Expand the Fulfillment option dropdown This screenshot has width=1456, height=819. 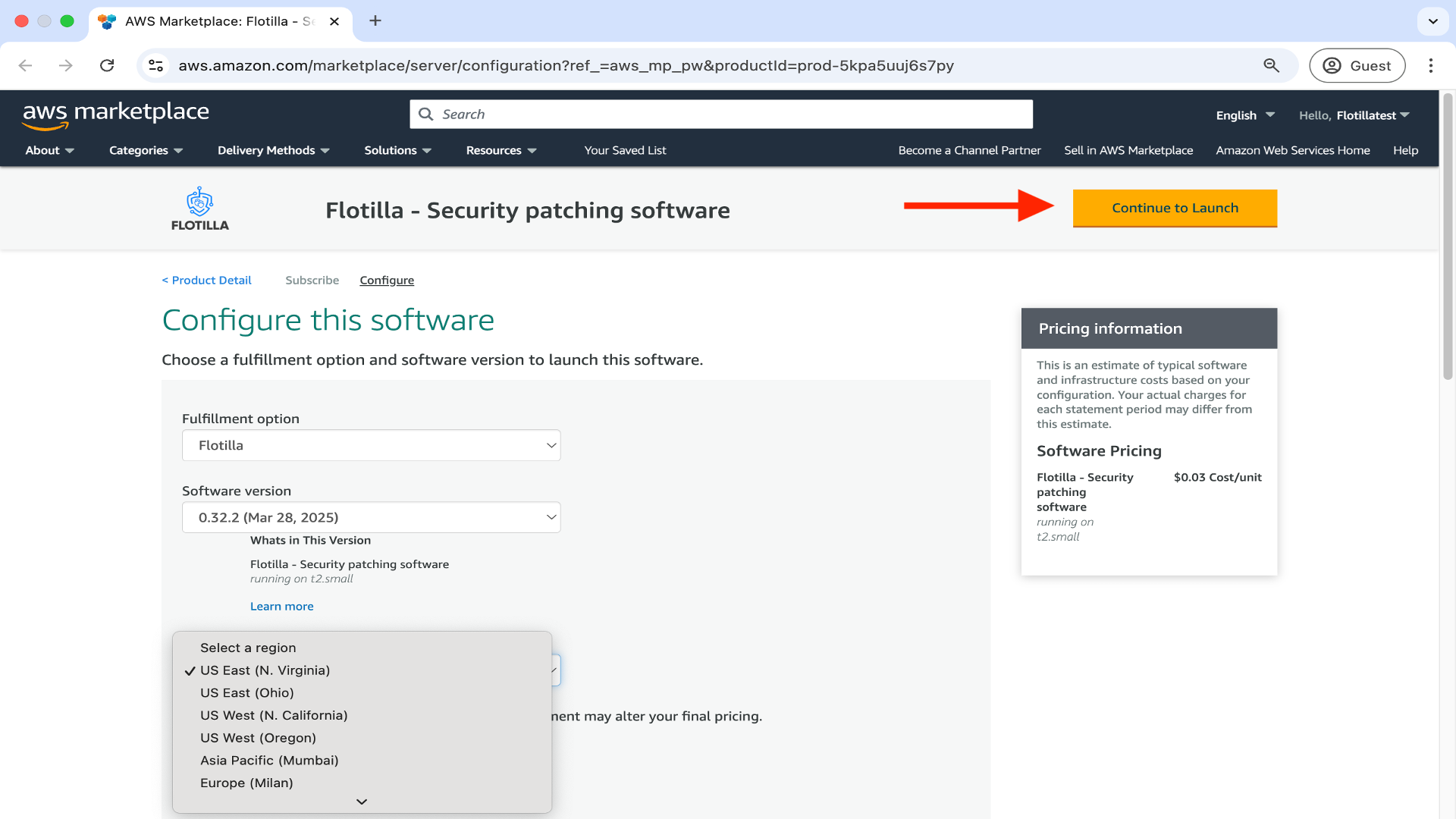click(x=371, y=445)
